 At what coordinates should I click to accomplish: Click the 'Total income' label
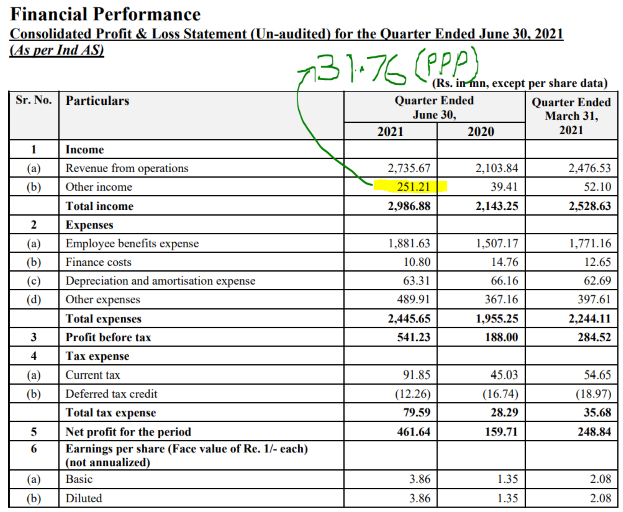[99, 206]
